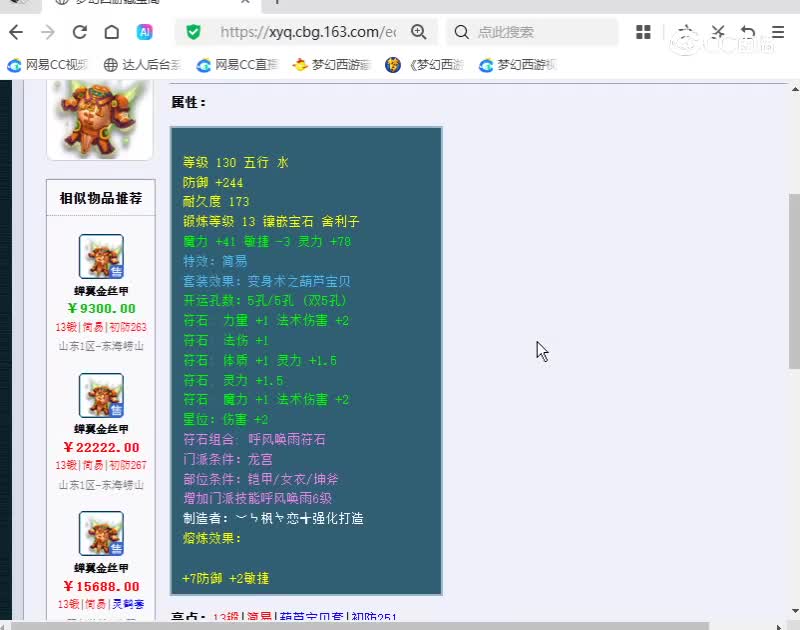Viewport: 800px width, 630px height.
Task: Go back to the previous page
Action: (x=16, y=32)
